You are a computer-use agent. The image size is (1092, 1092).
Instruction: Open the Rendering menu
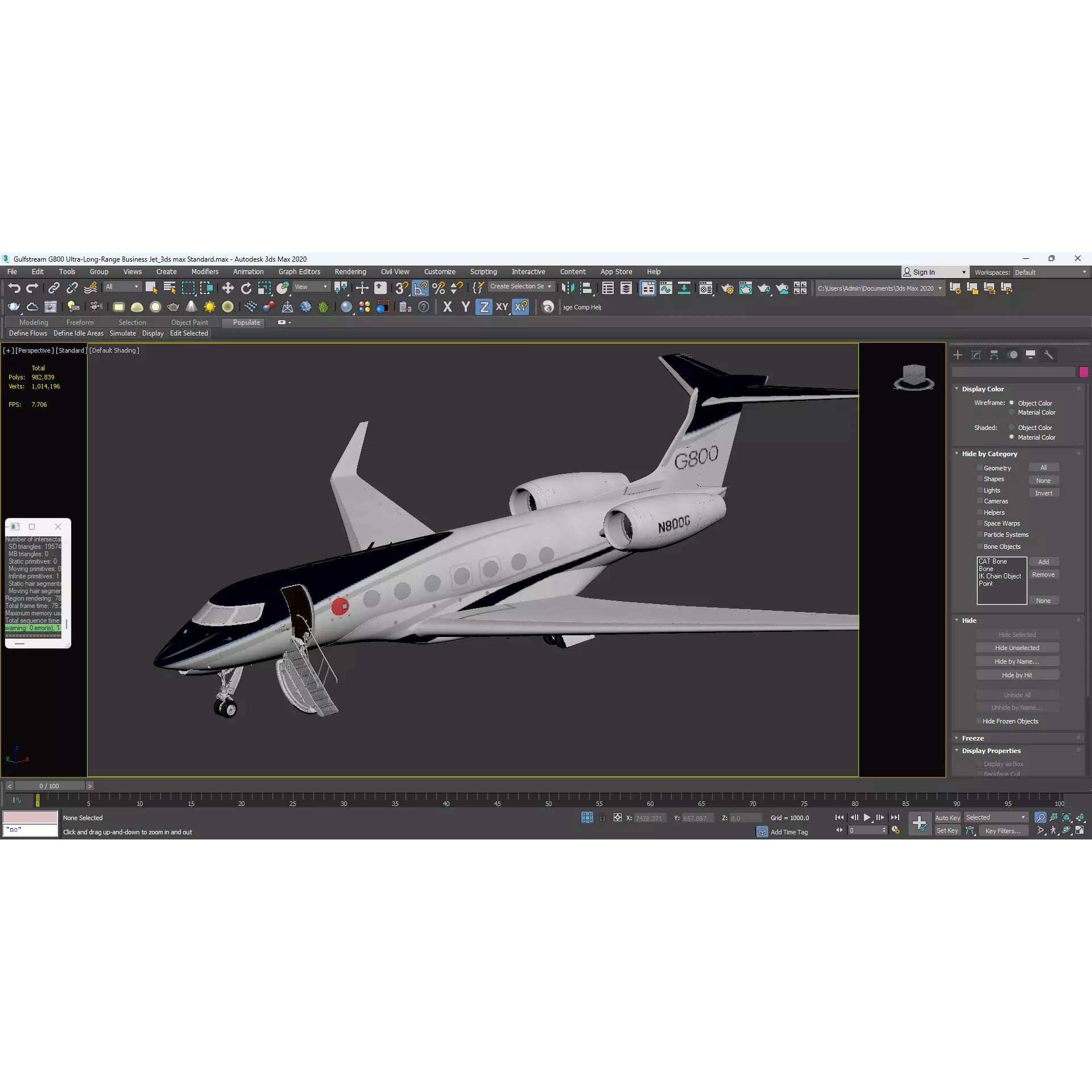click(x=350, y=272)
